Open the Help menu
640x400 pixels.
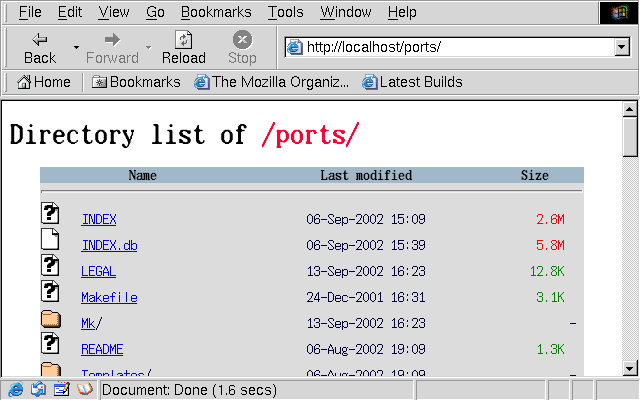[x=402, y=12]
